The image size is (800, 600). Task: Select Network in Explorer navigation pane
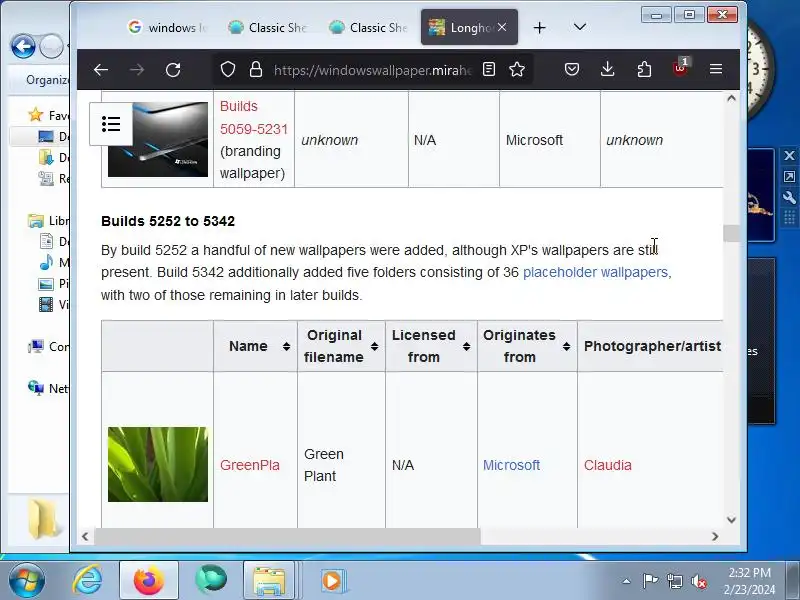point(49,388)
